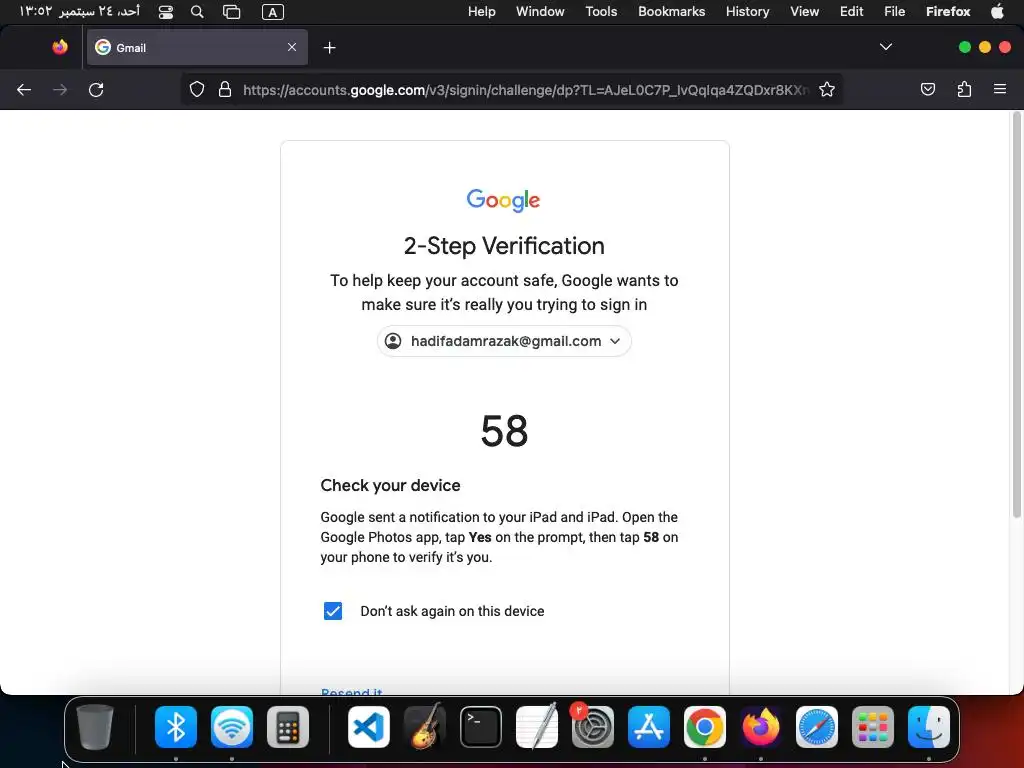Image resolution: width=1024 pixels, height=768 pixels.
Task: Open the tracking protection shield icon
Action: click(197, 89)
